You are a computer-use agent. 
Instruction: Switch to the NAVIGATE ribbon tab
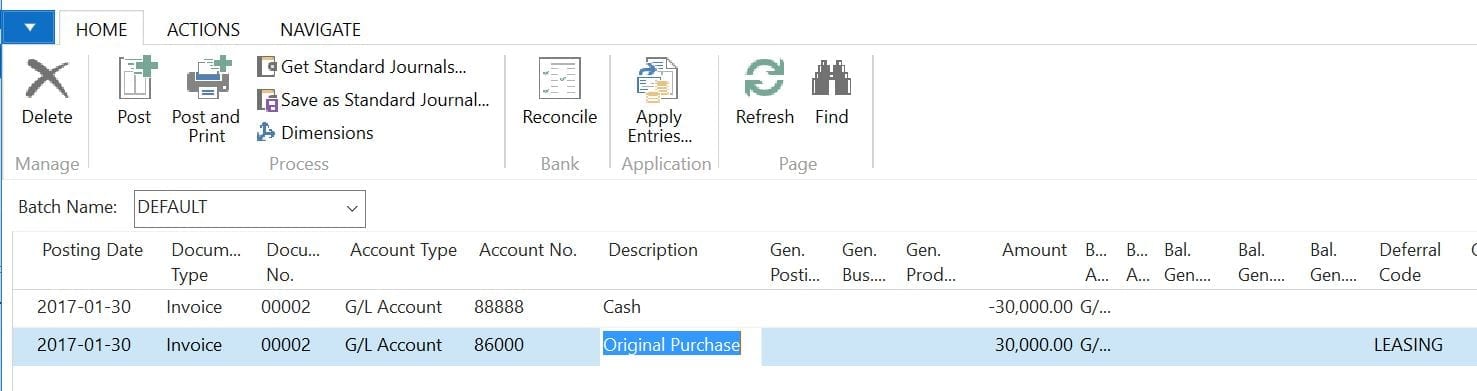[x=320, y=29]
